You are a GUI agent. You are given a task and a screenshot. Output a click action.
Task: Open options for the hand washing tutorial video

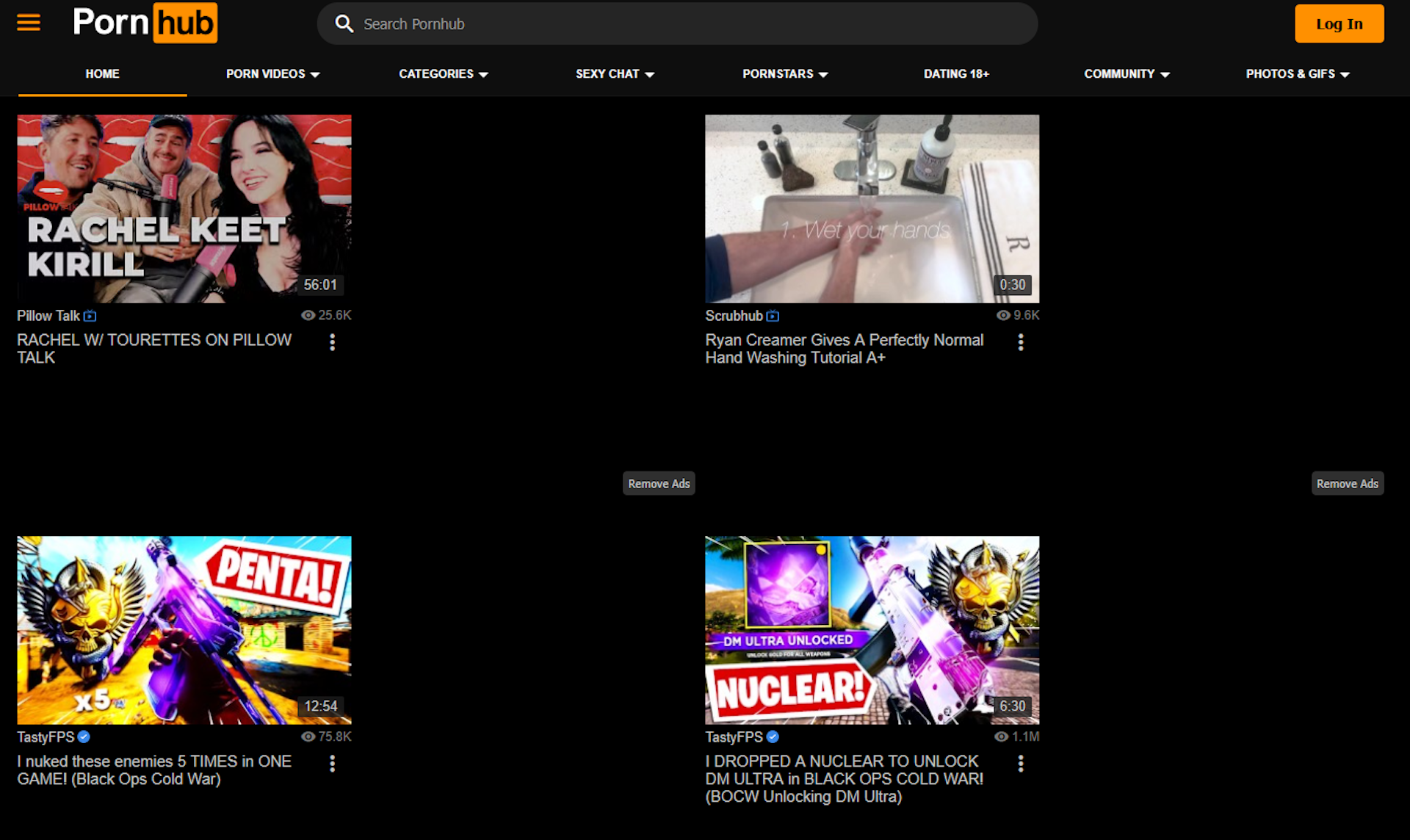click(x=1020, y=342)
